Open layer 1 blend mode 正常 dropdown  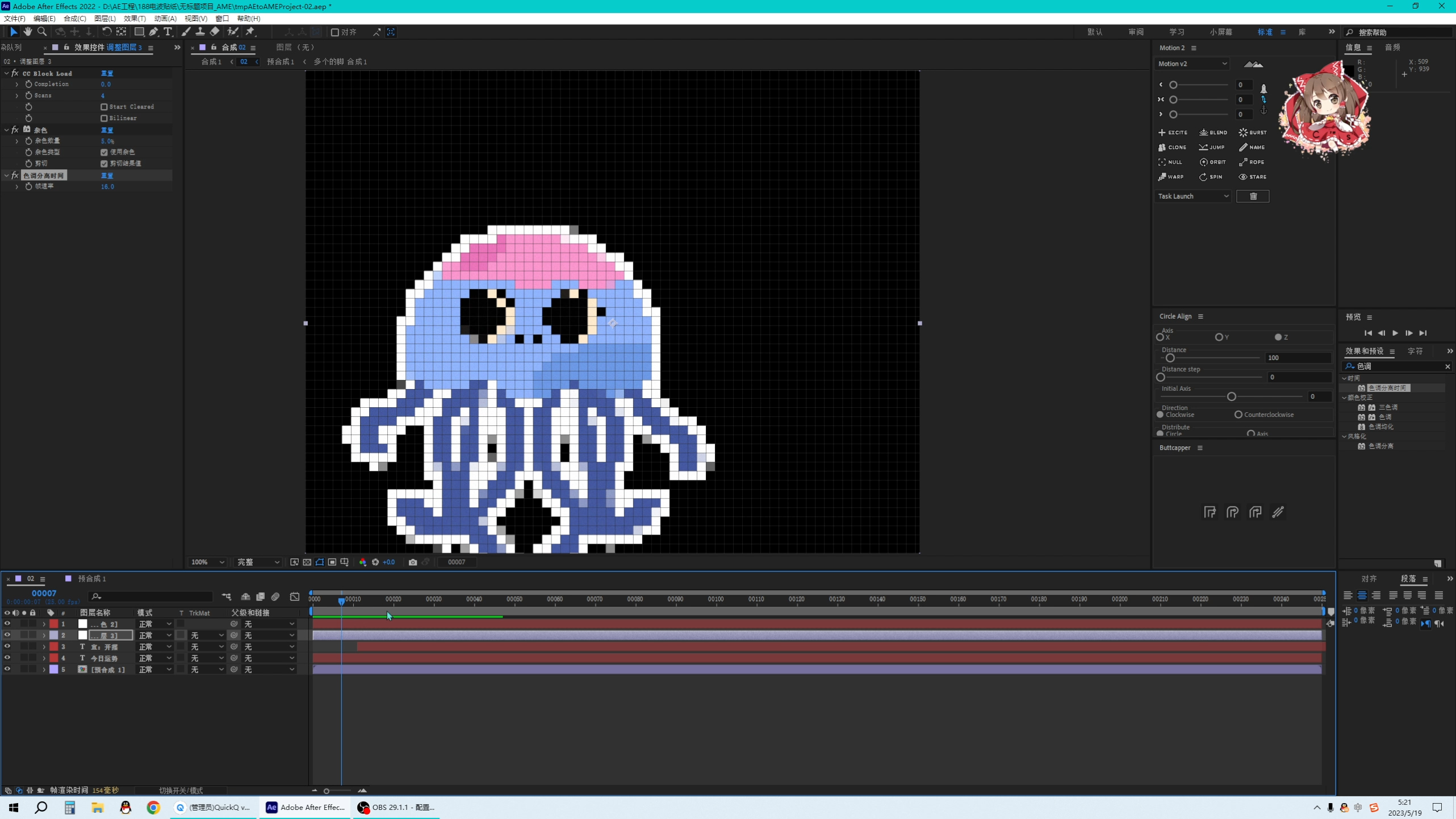155,624
